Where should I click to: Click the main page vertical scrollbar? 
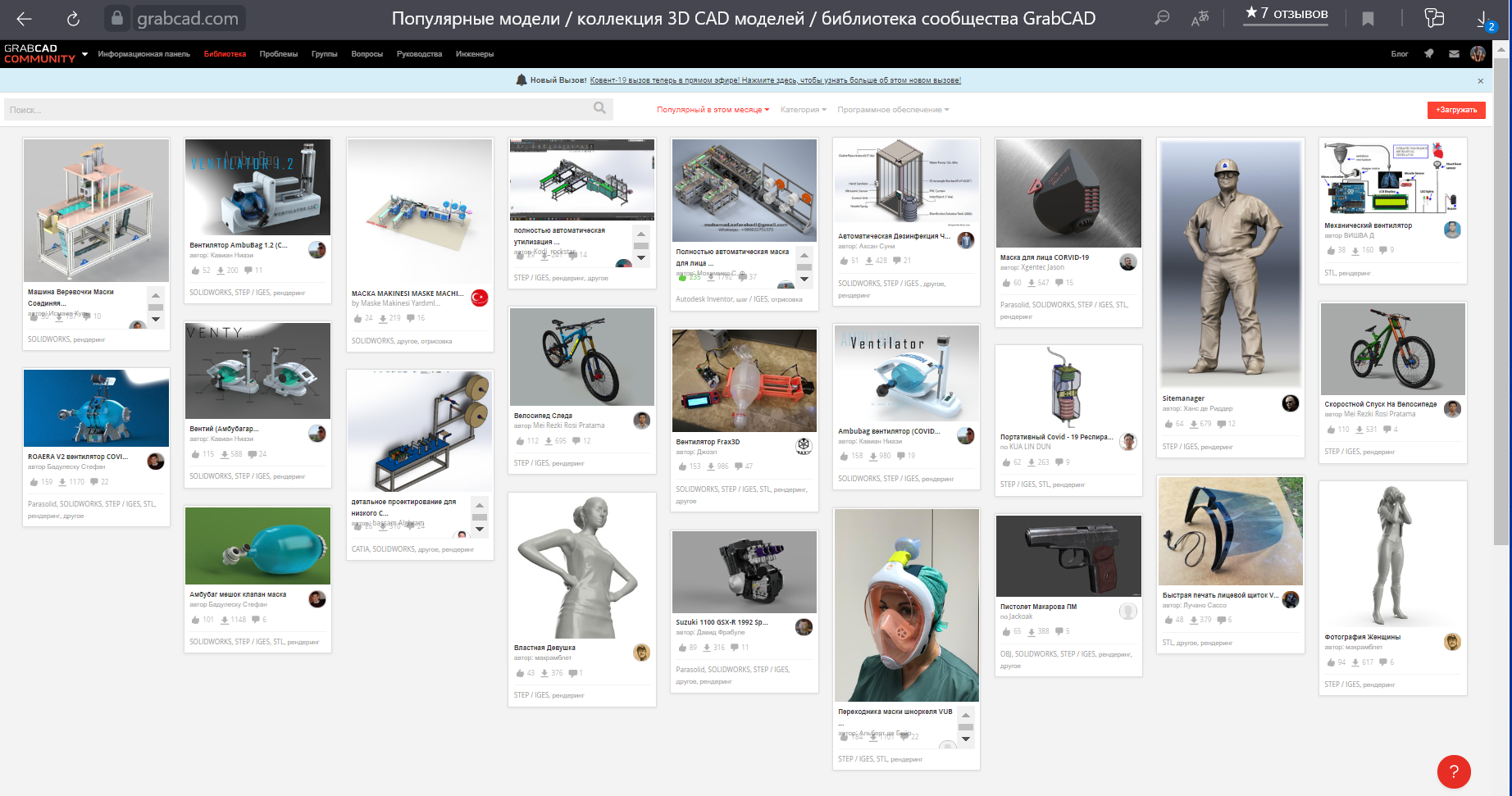coord(1501,302)
